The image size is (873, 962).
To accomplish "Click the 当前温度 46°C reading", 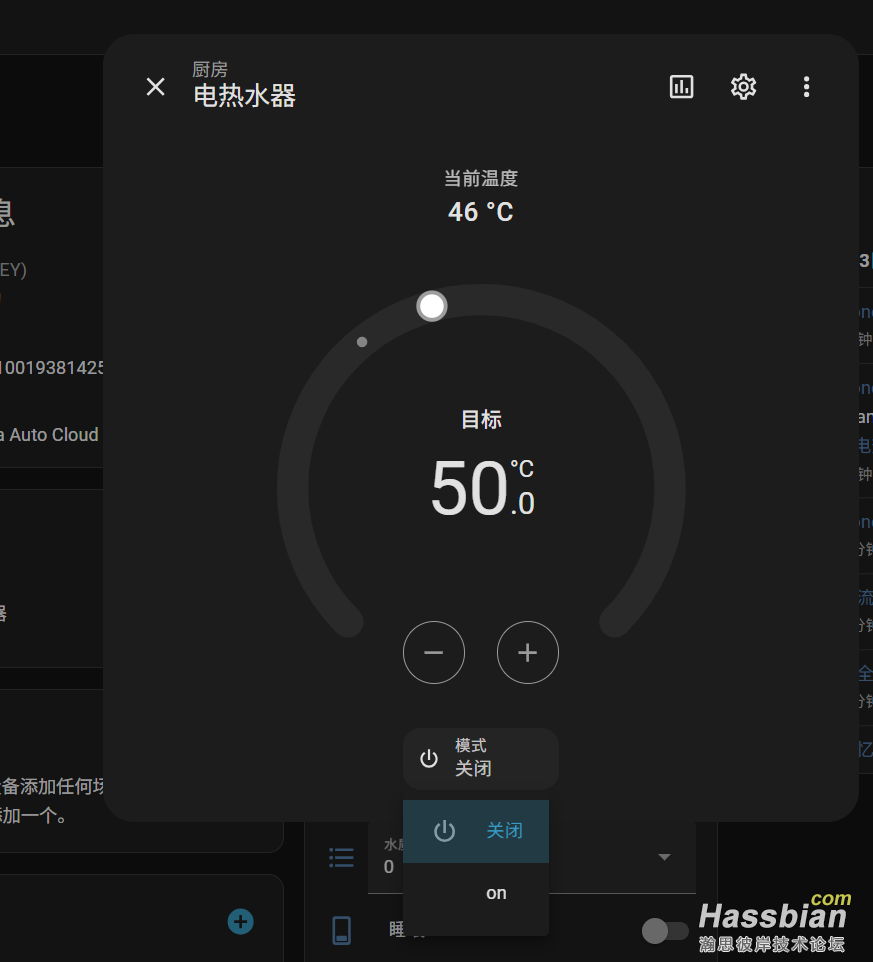I will tap(480, 211).
